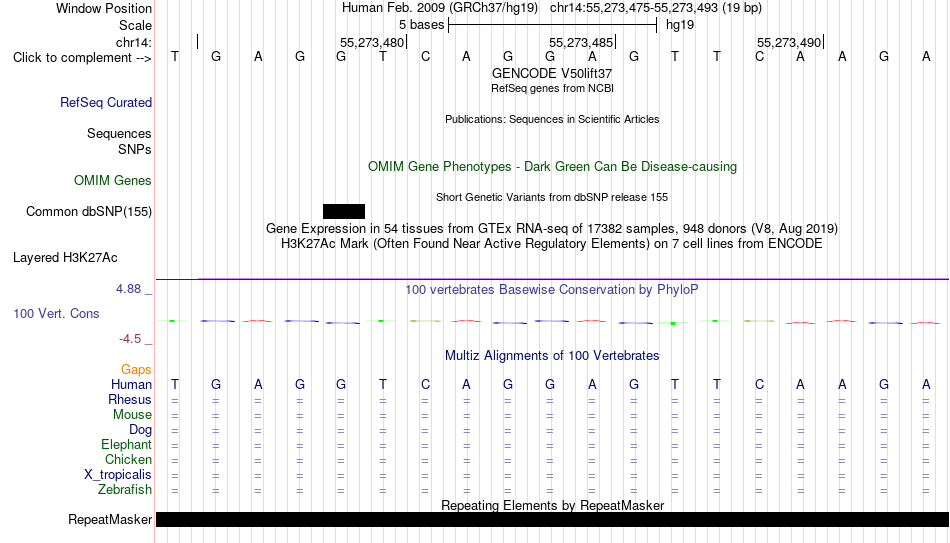The width and height of the screenshot is (950, 543).
Task: Click 'RefSeq genes from NCBI' title
Action: pyautogui.click(x=553, y=88)
